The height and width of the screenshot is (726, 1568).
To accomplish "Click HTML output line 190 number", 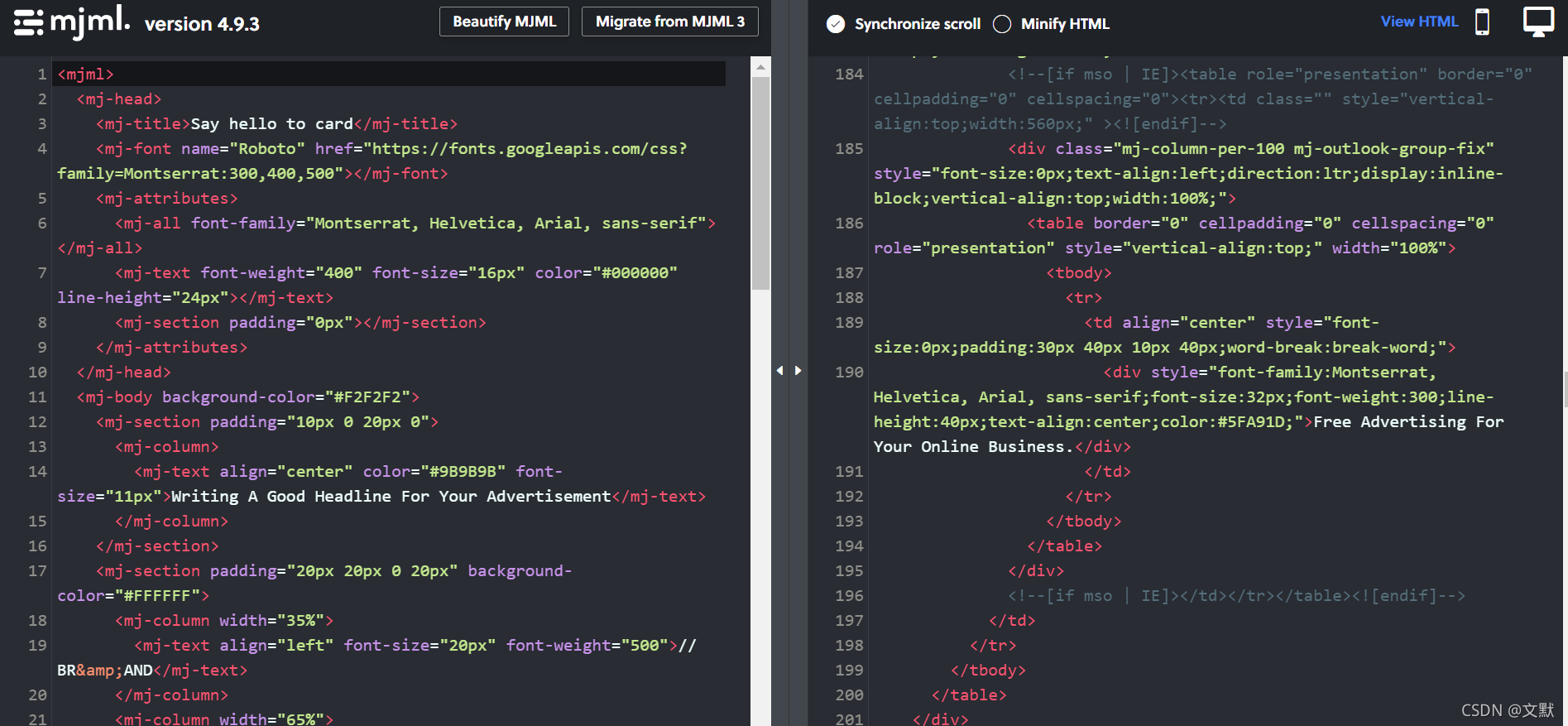I will pos(849,373).
